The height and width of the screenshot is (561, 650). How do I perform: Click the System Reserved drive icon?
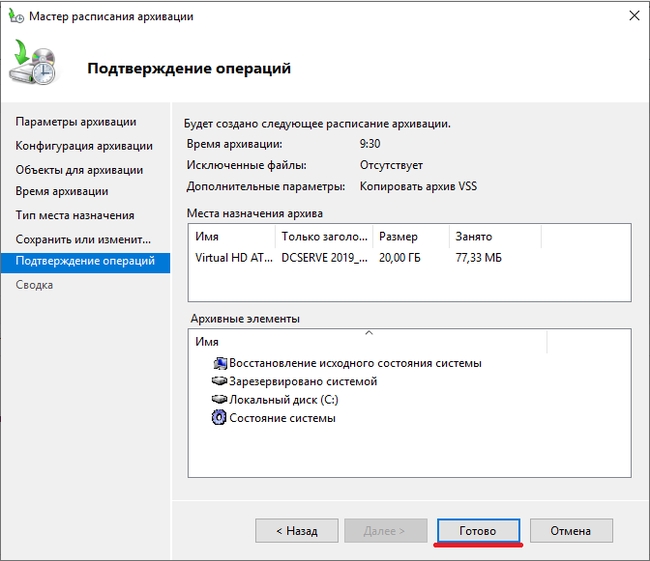click(220, 381)
